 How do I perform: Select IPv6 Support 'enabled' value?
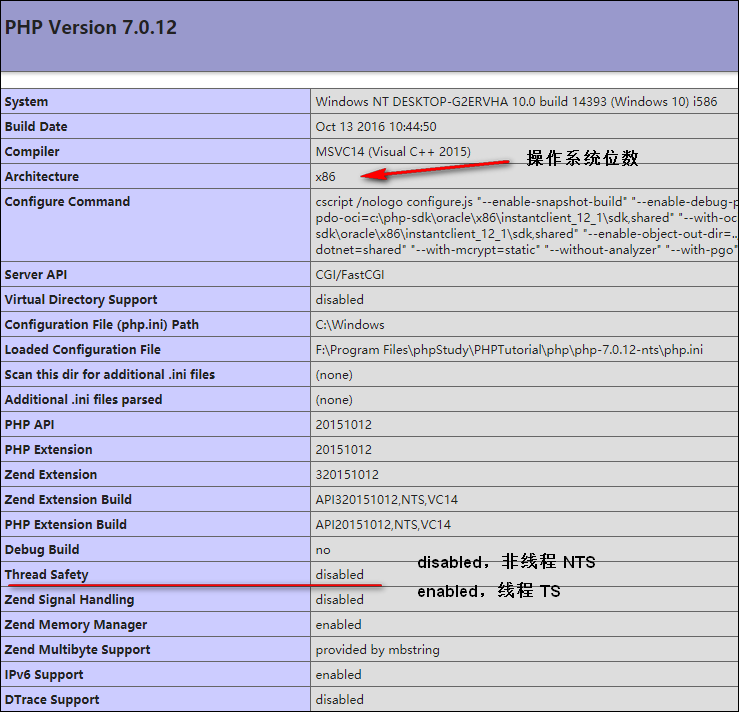[338, 674]
